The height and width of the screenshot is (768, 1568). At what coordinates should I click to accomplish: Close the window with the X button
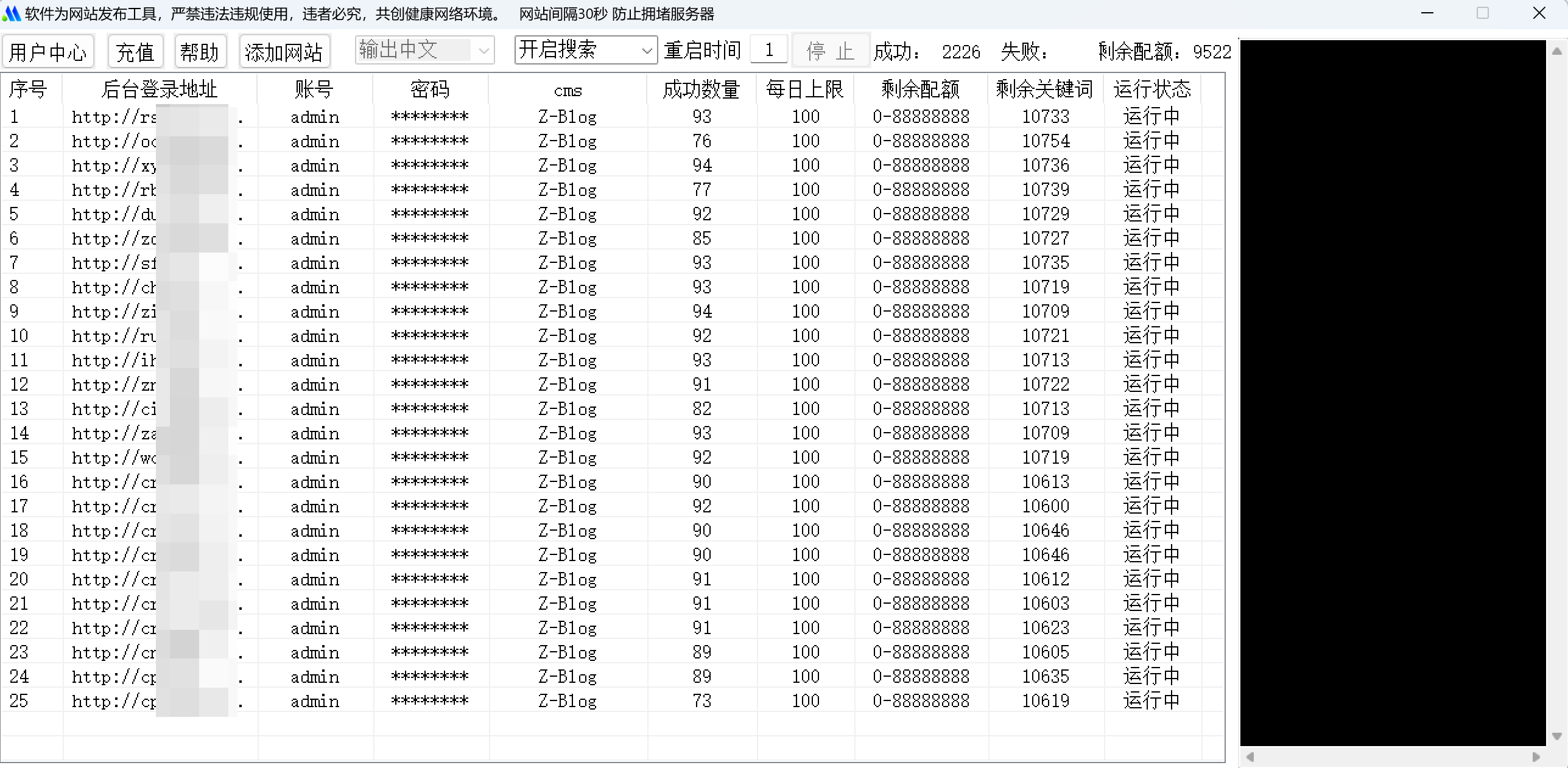[x=1539, y=13]
